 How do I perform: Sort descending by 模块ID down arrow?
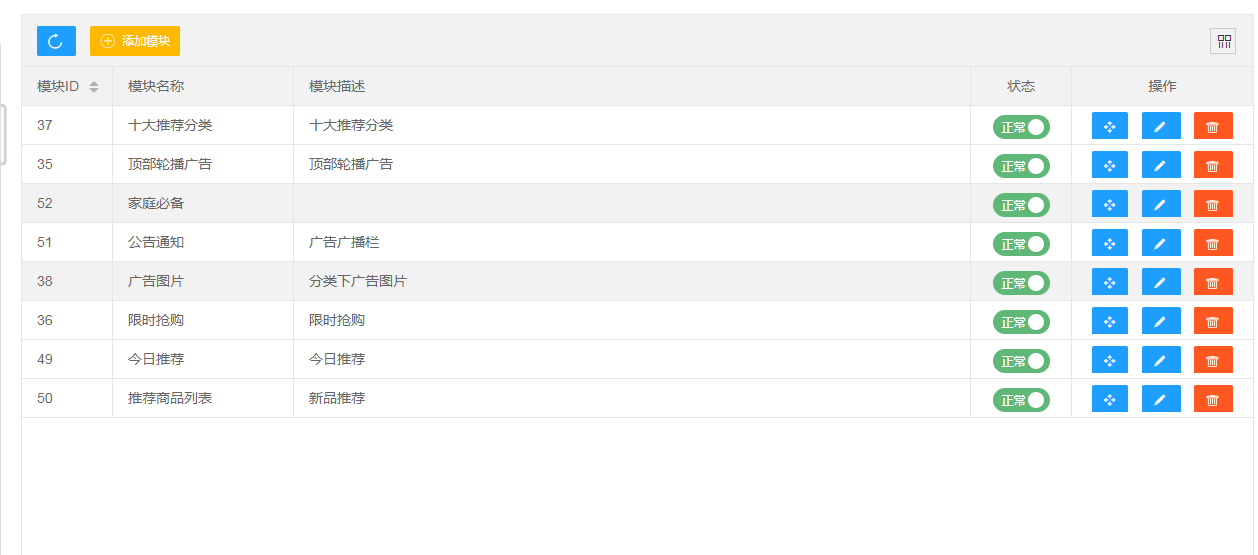(94, 91)
